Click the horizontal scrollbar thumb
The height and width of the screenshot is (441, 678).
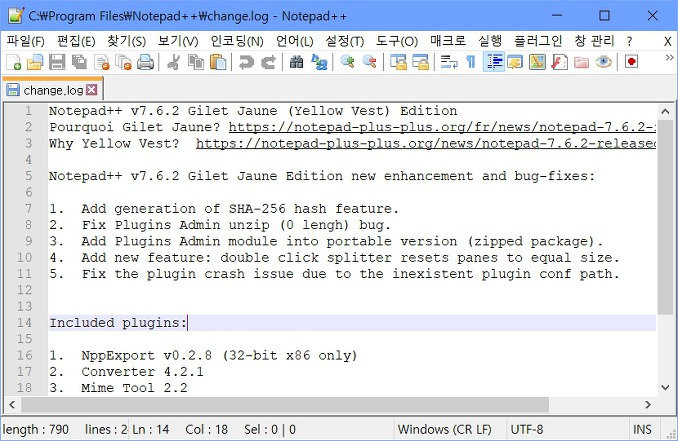(x=285, y=405)
